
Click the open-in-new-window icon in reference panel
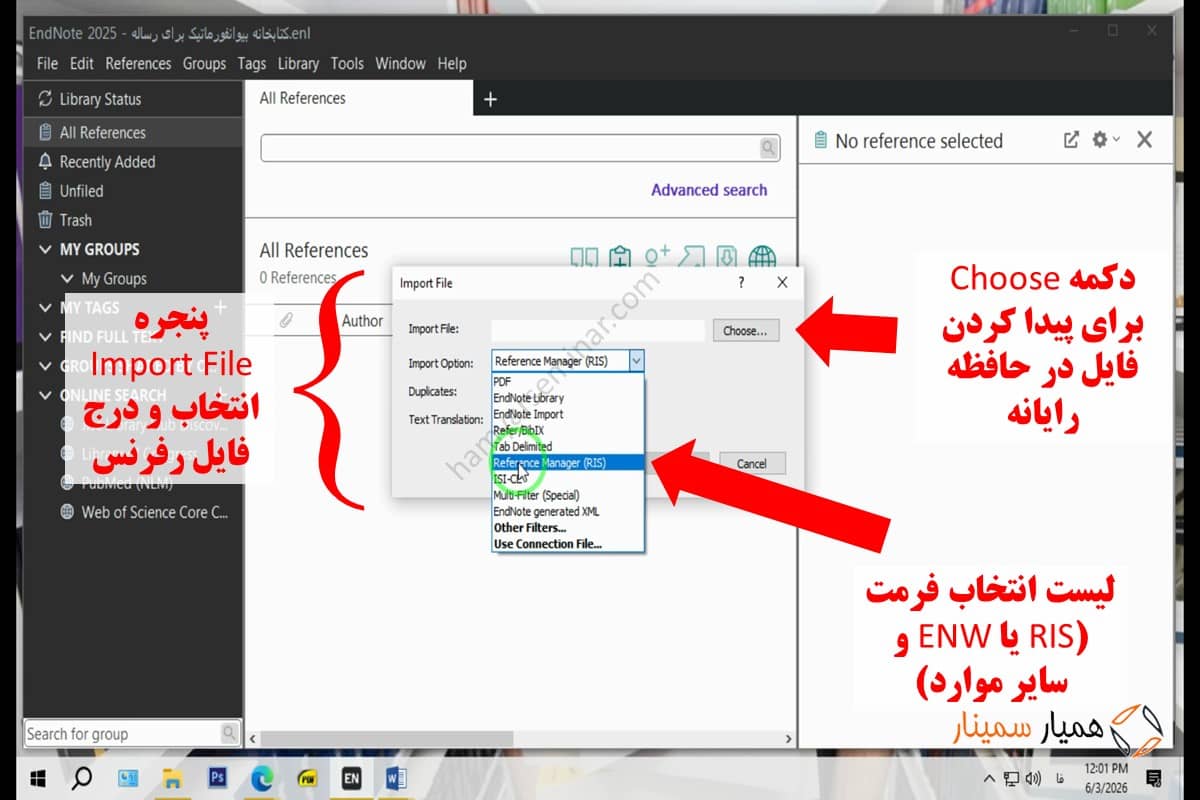point(1071,140)
